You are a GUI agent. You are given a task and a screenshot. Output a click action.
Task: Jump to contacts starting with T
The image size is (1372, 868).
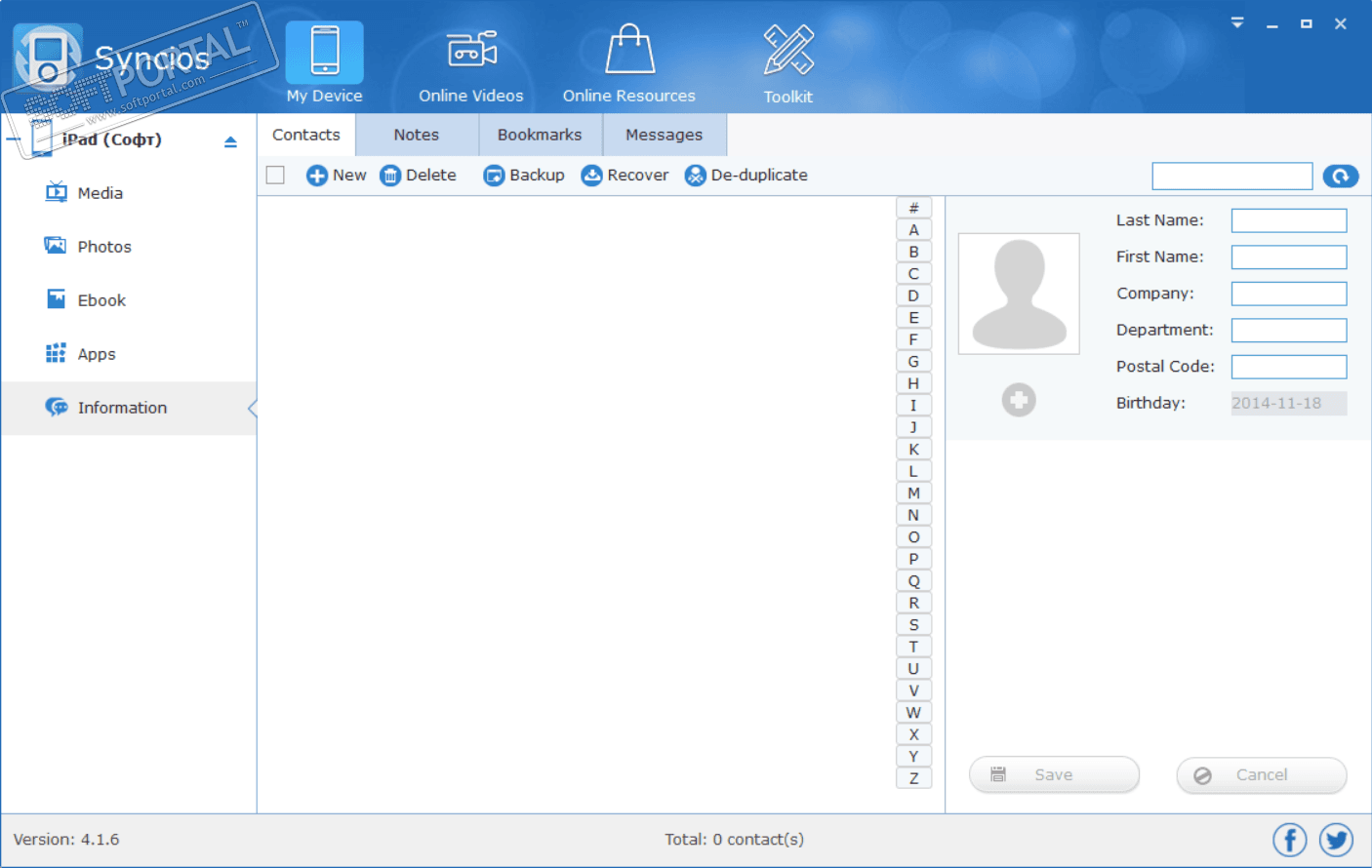coord(913,647)
